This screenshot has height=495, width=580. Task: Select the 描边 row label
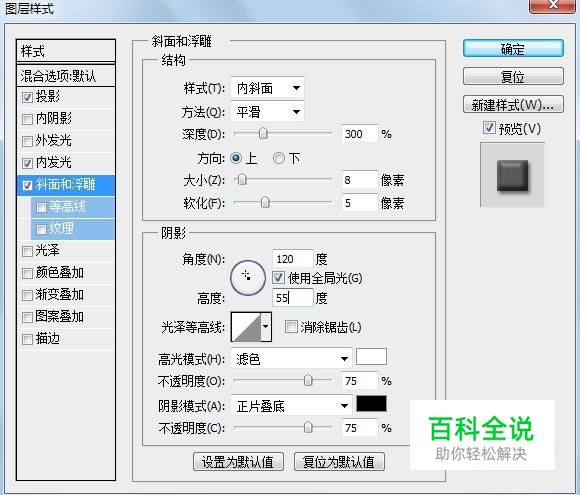pyautogui.click(x=47, y=339)
